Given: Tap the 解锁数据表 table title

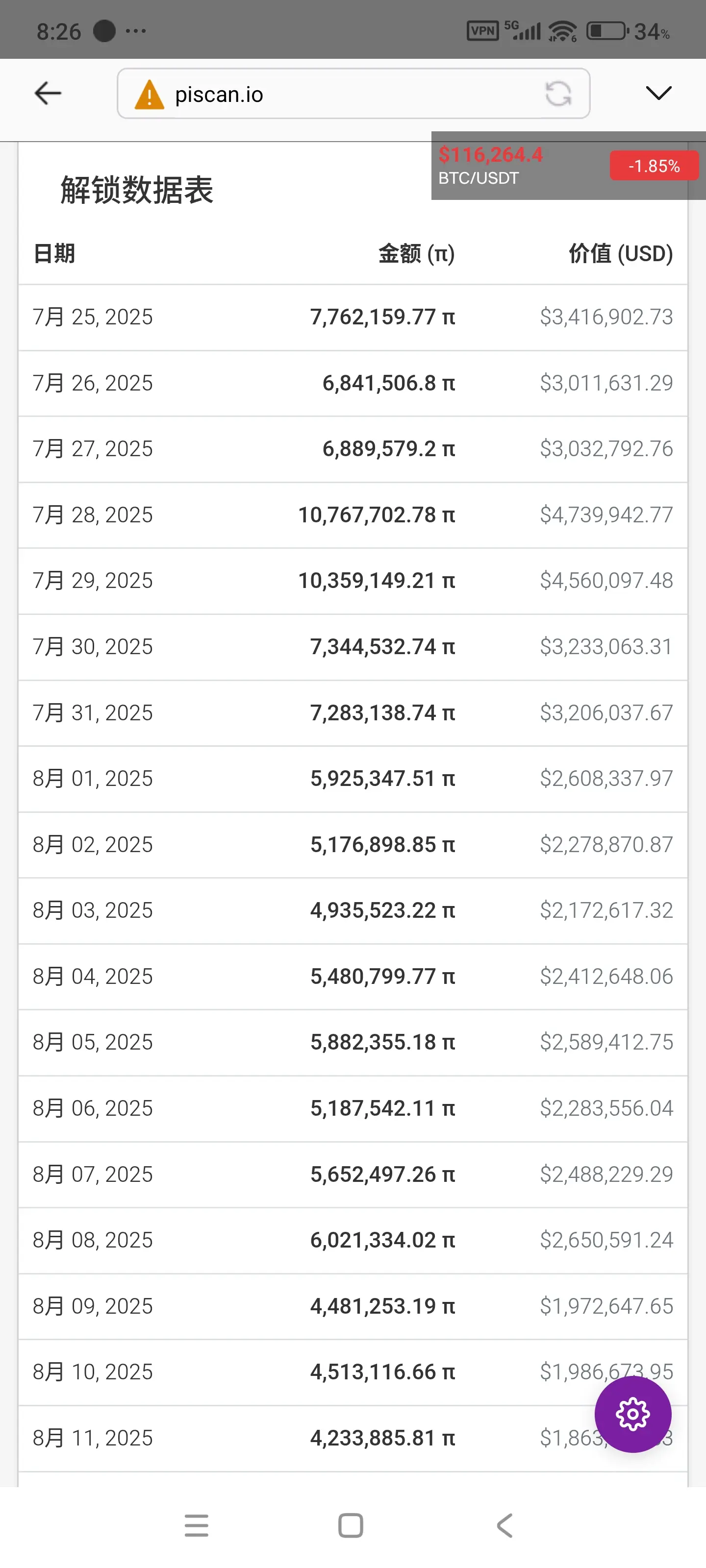Looking at the screenshot, I should coord(137,190).
